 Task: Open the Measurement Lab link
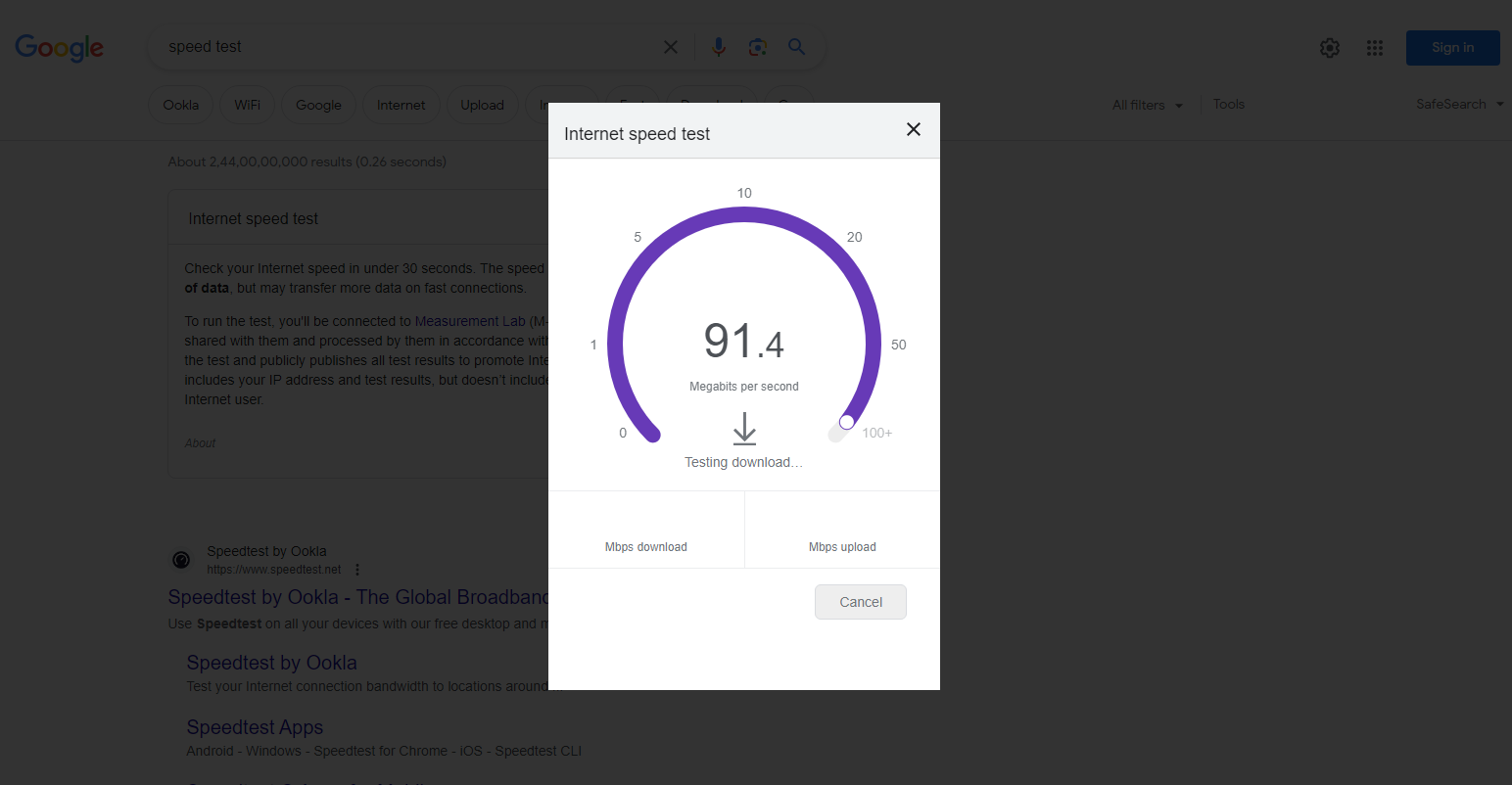(470, 321)
